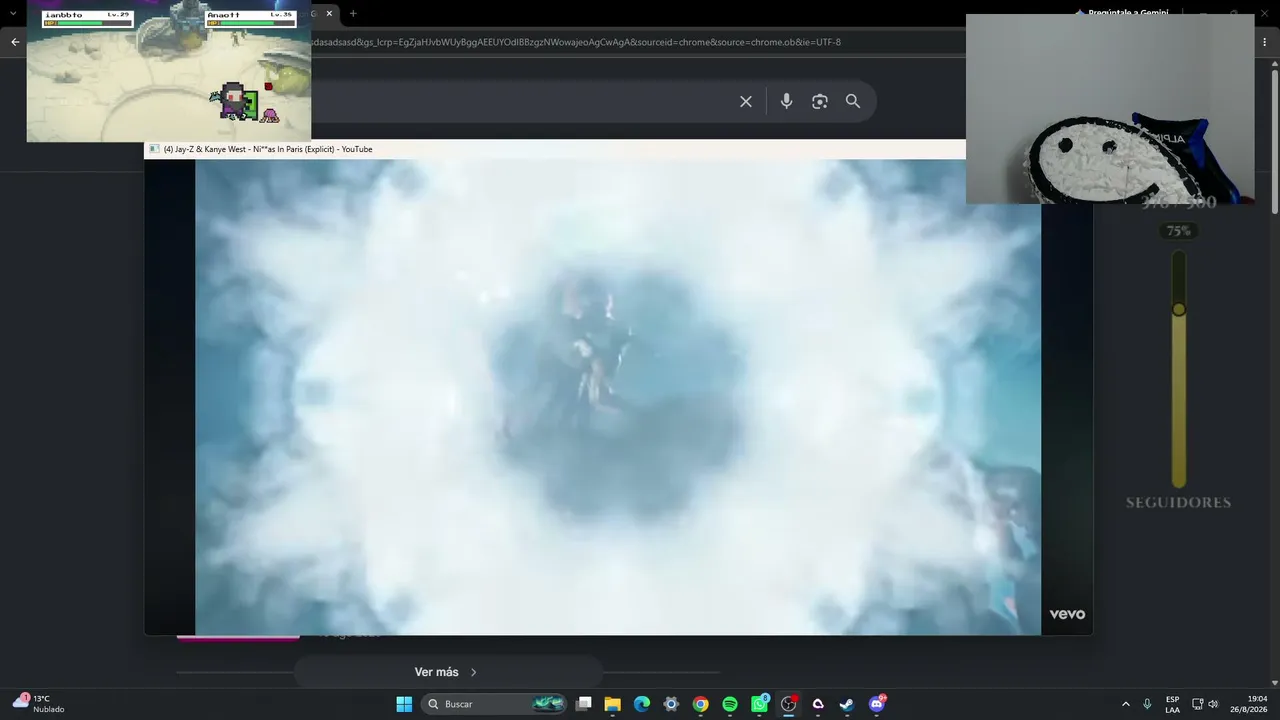The image size is (1280, 720).
Task: Open Spotify from the taskbar
Action: [x=730, y=704]
